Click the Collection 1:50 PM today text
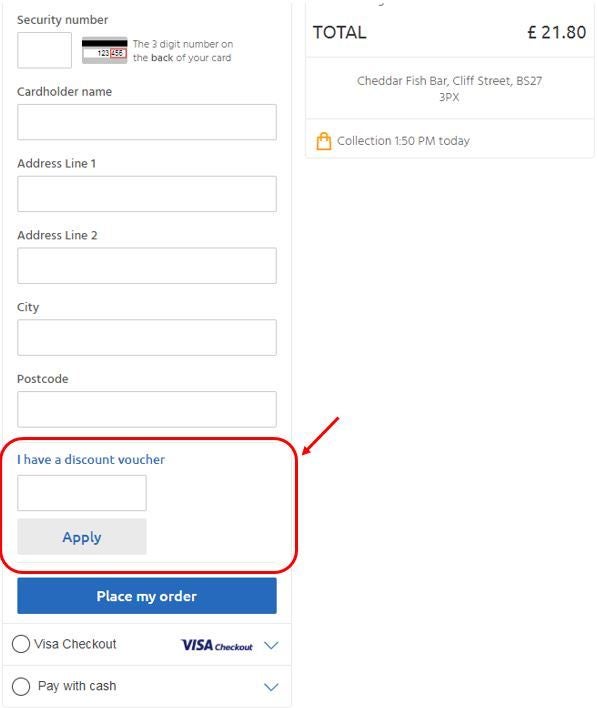 tap(403, 141)
